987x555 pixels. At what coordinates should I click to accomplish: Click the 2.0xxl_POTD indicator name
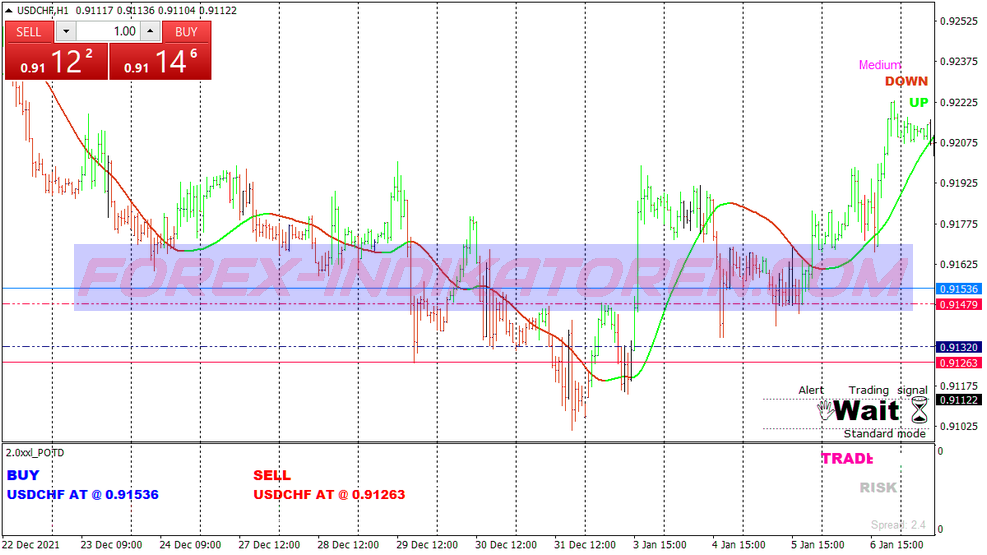[x=35, y=453]
